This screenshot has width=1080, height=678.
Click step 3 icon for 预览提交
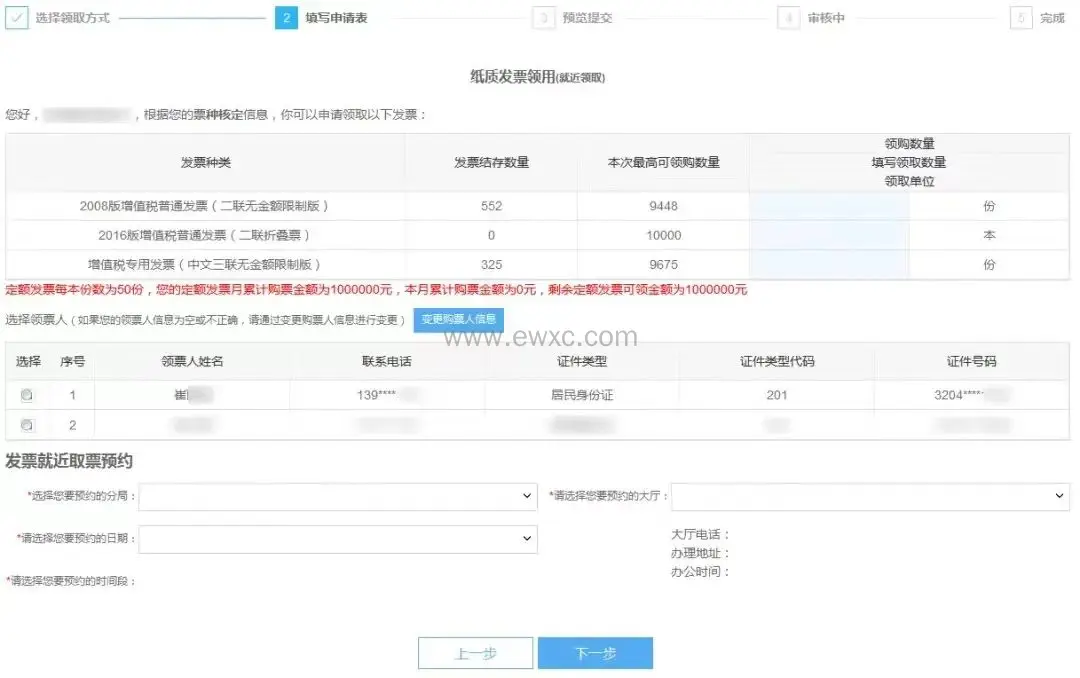(544, 17)
